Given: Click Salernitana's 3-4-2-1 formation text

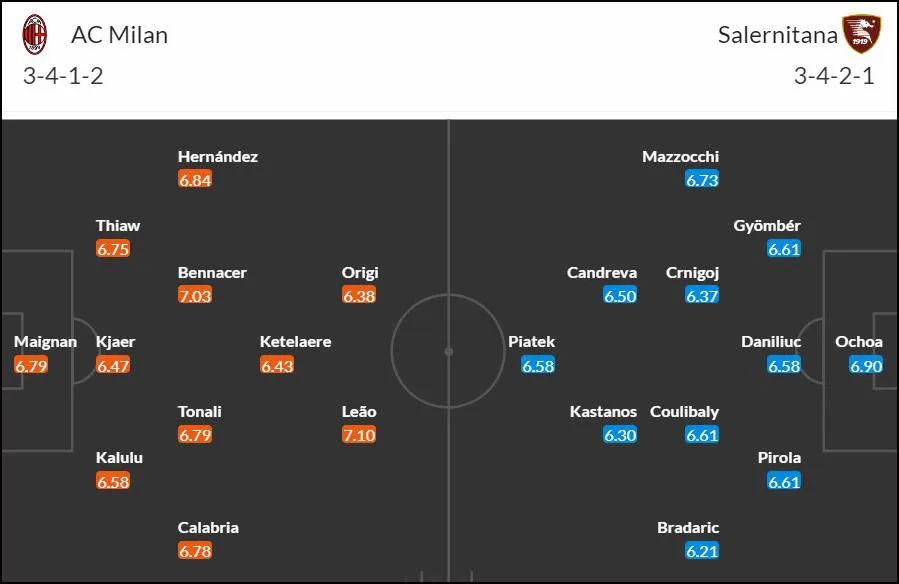Looking at the screenshot, I should tap(834, 76).
